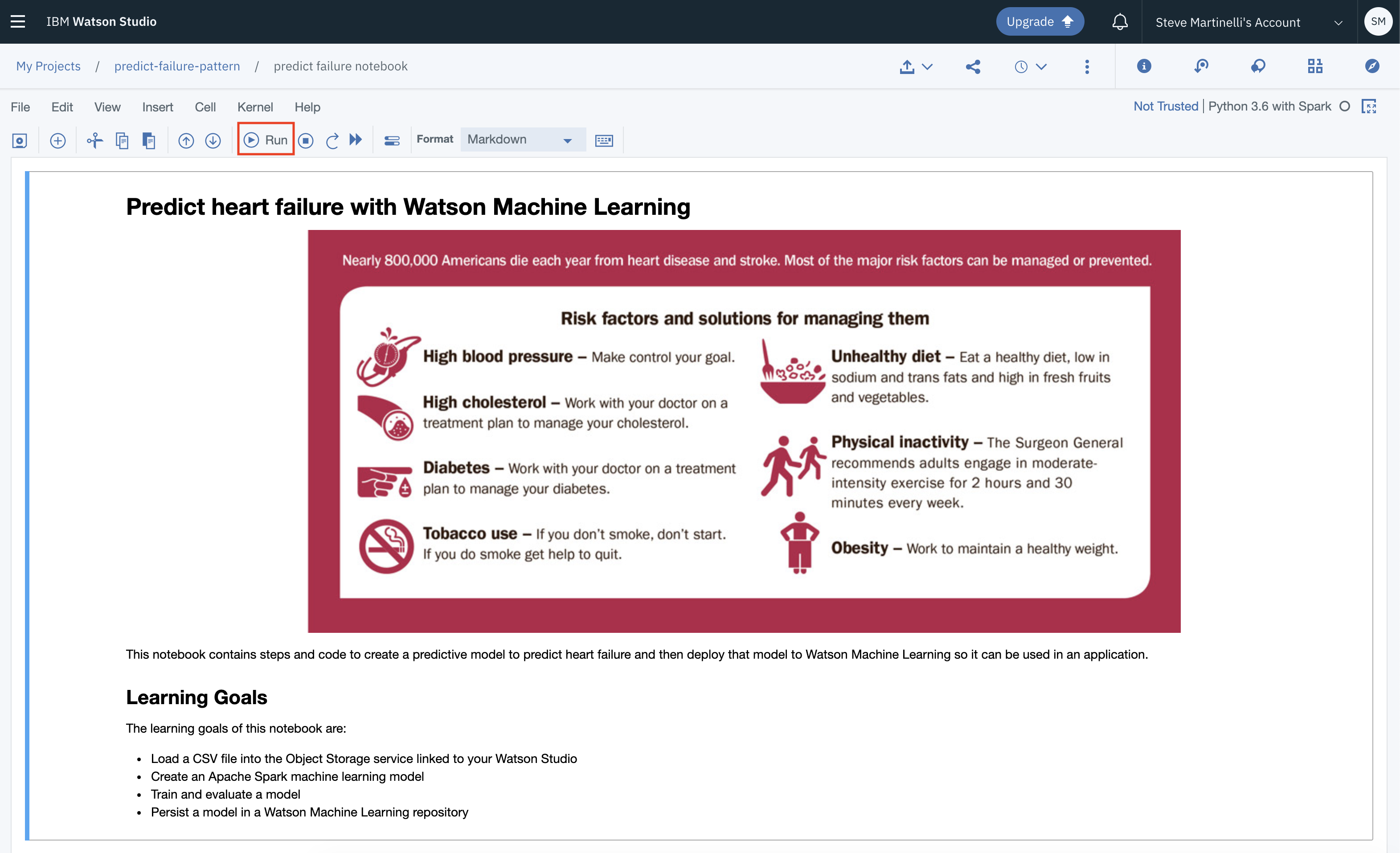Click the Upgrade button
The height and width of the screenshot is (853, 1400).
click(1039, 21)
